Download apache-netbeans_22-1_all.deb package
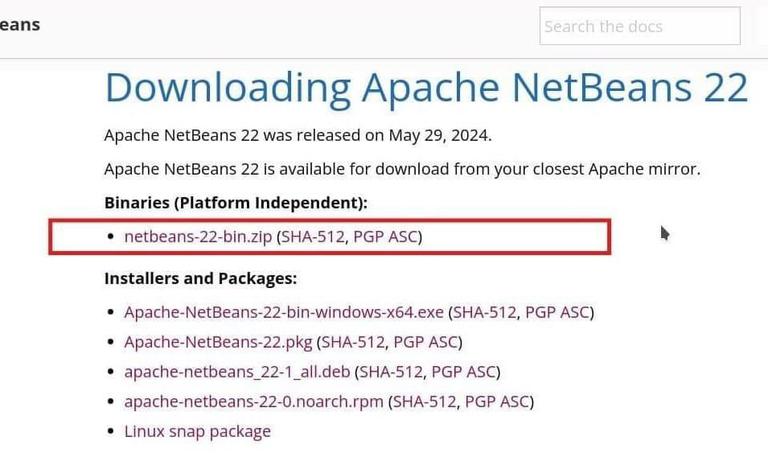768x457 pixels. [x=237, y=372]
